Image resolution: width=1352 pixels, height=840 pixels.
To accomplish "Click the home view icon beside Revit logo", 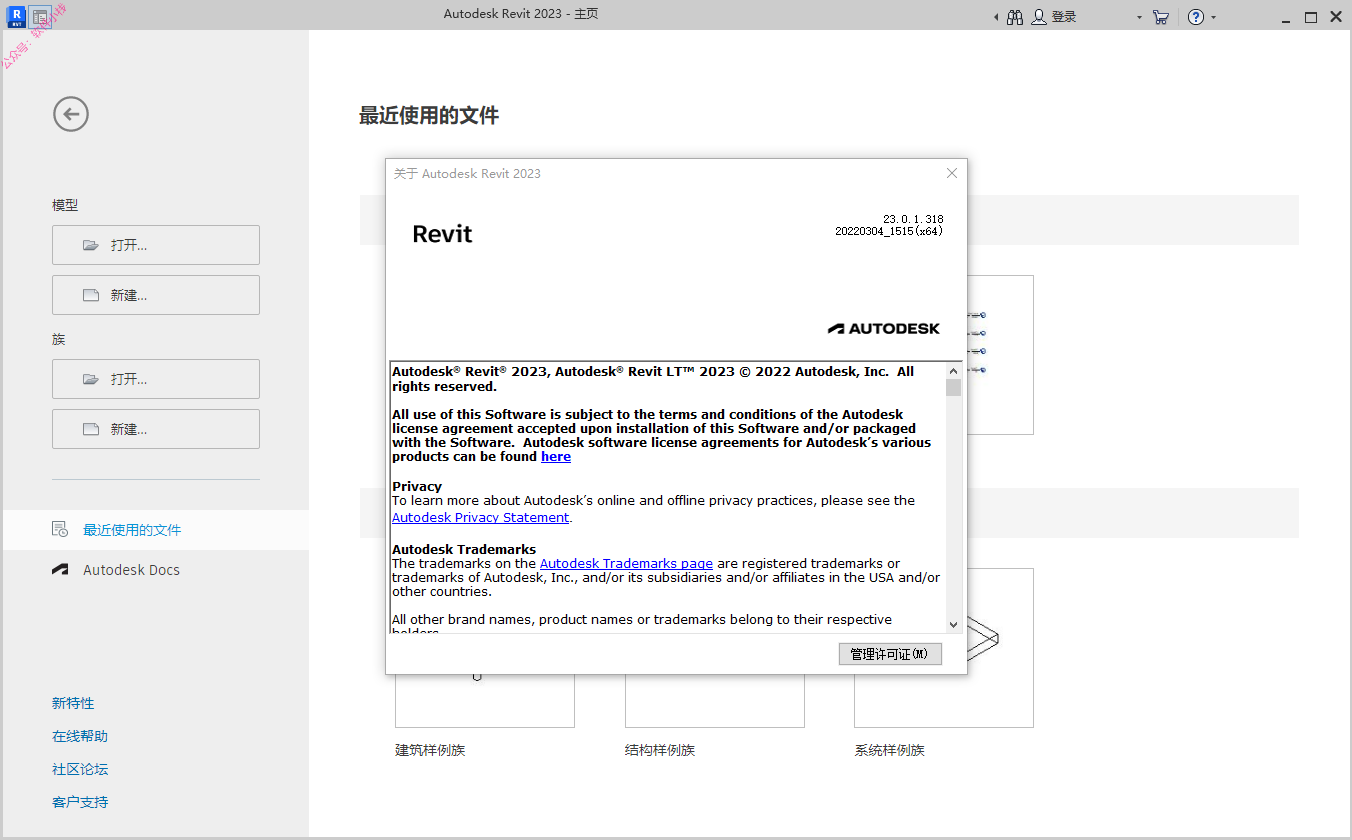I will (x=40, y=16).
